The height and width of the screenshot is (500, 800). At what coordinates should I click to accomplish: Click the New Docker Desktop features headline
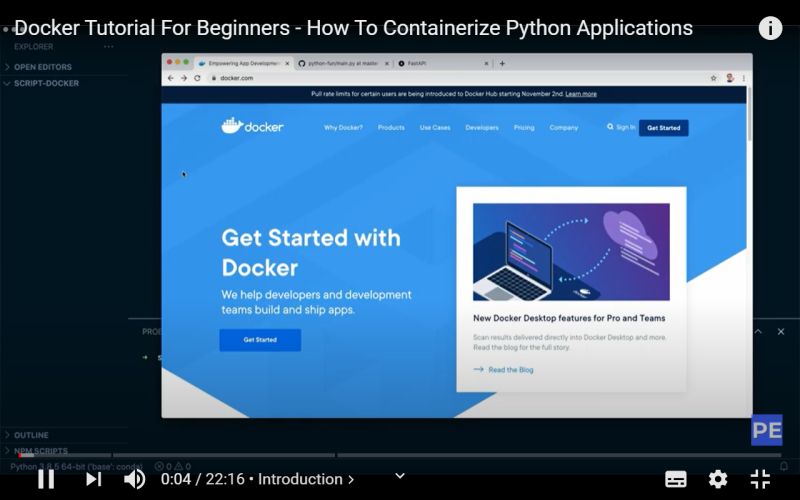pos(569,318)
